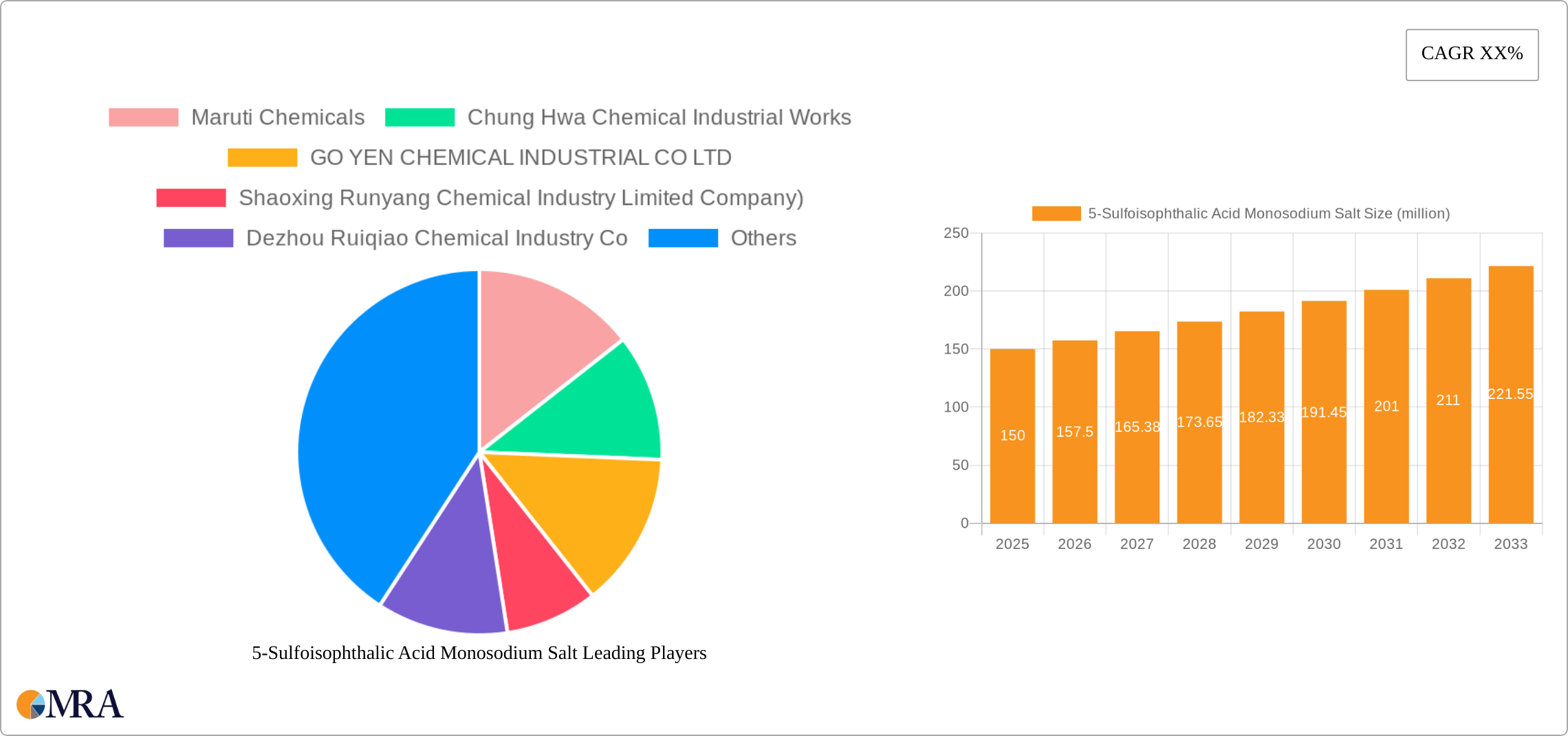Click the 2032 bar labeled 211
Viewport: 1568px width, 736px height.
pos(1448,401)
